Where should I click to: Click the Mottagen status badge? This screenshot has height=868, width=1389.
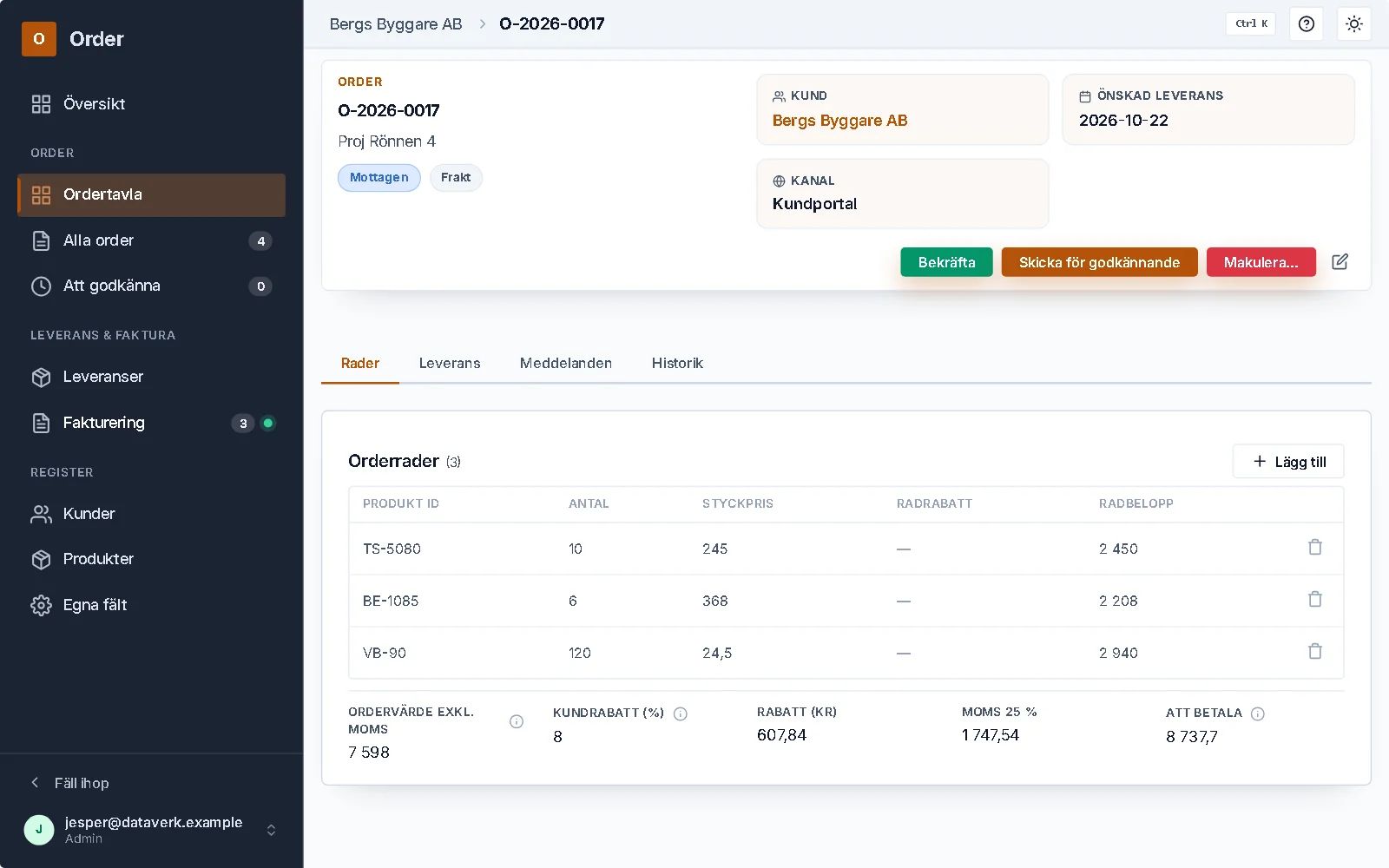(x=379, y=178)
